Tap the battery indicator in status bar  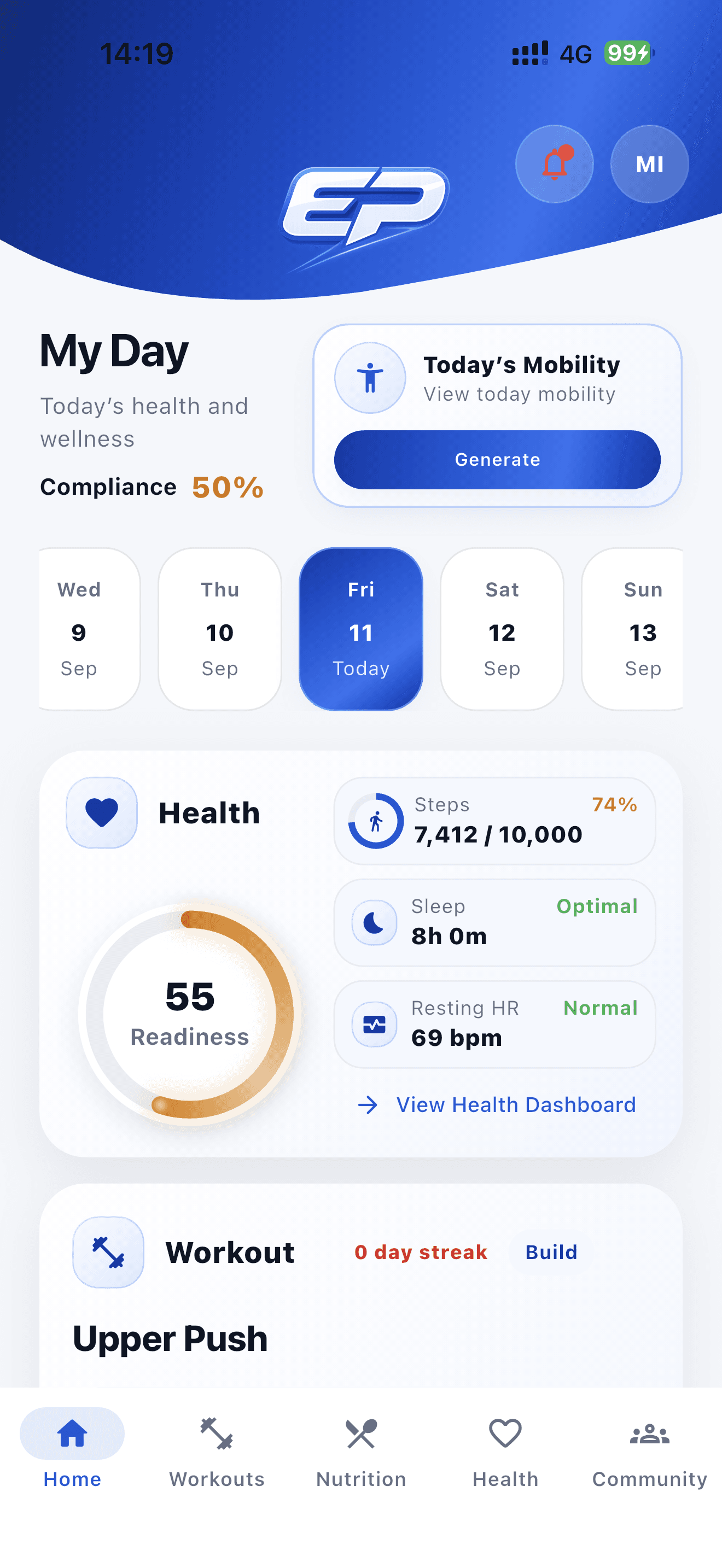[630, 53]
